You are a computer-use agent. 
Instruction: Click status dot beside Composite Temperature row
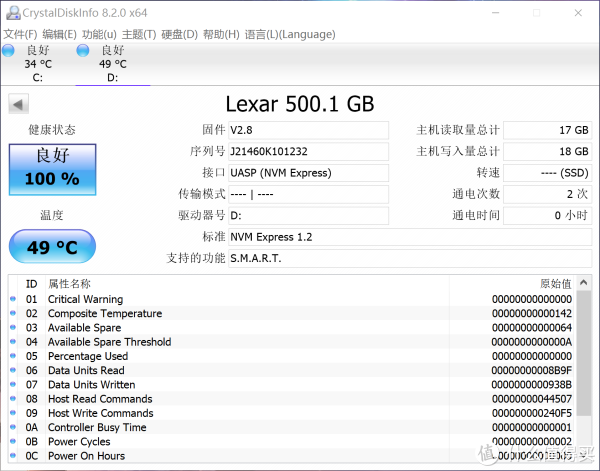[x=13, y=313]
